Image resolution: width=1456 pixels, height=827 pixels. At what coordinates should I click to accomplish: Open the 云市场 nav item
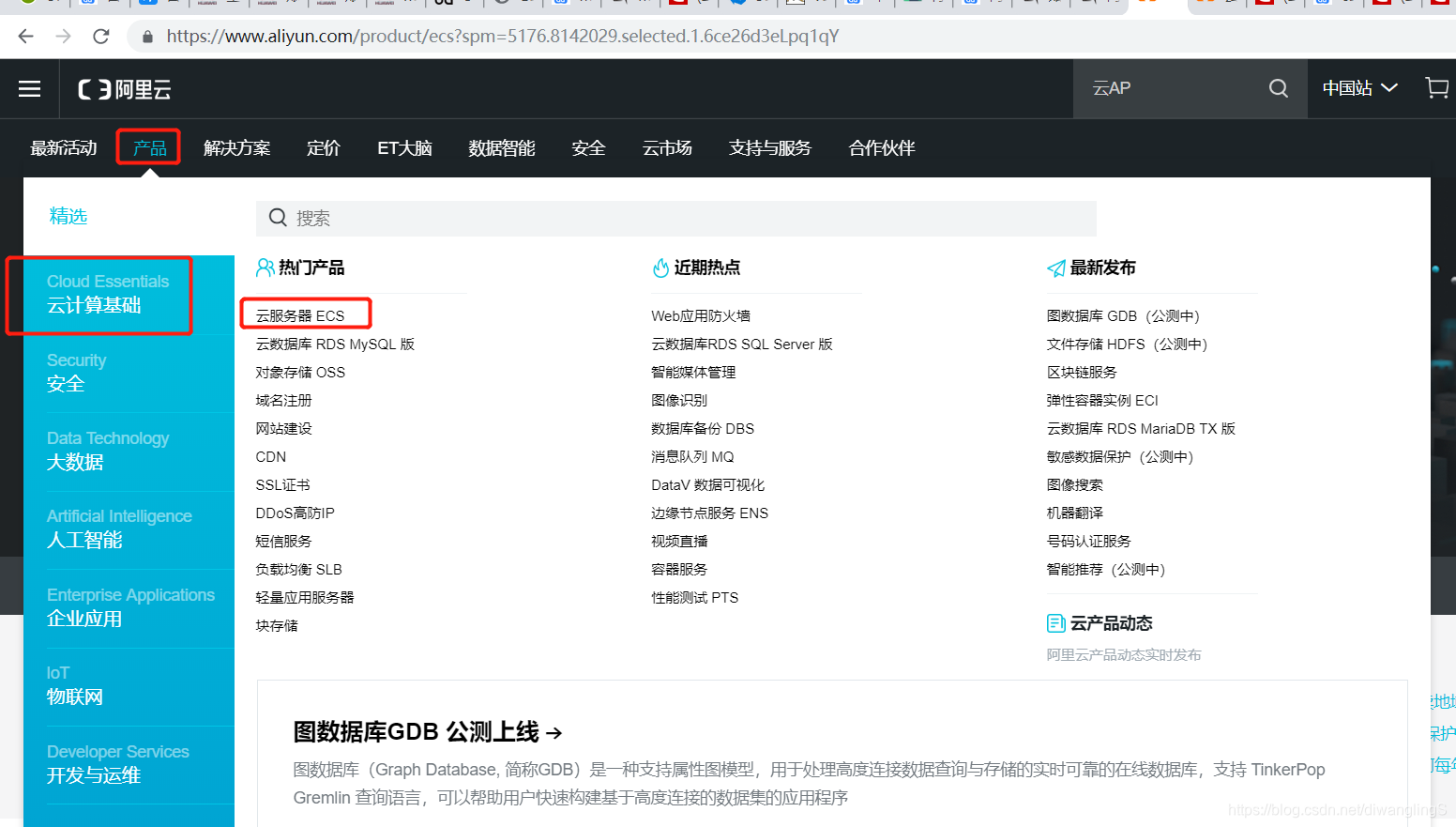click(x=667, y=148)
